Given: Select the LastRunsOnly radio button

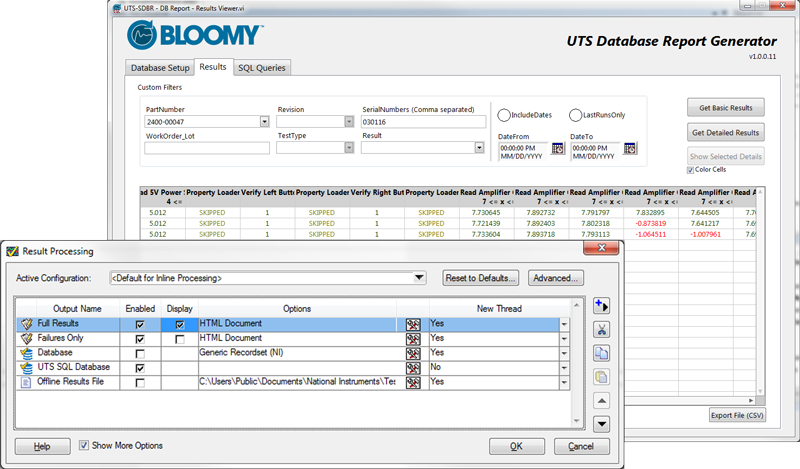Looking at the screenshot, I should (x=575, y=115).
